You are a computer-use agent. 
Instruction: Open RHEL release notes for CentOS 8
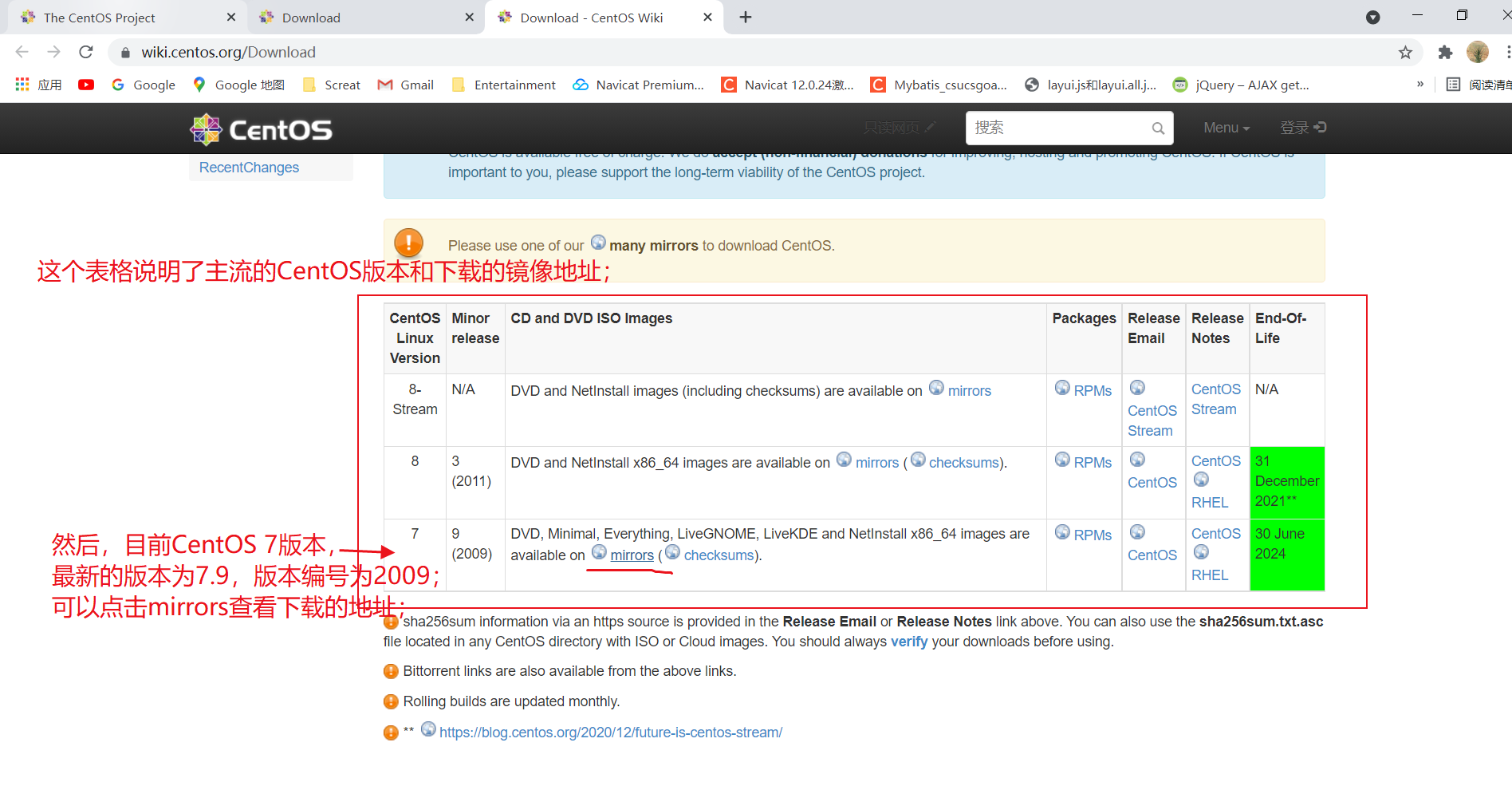point(1209,503)
